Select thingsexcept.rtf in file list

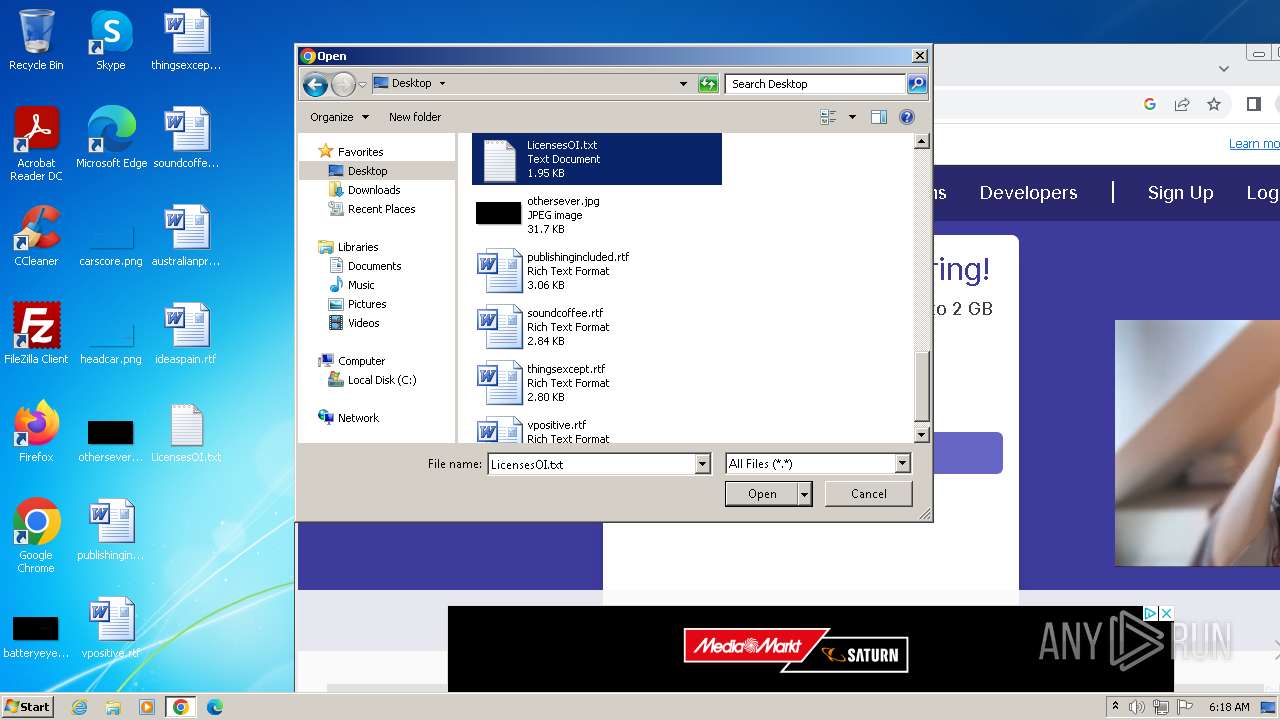pyautogui.click(x=596, y=383)
